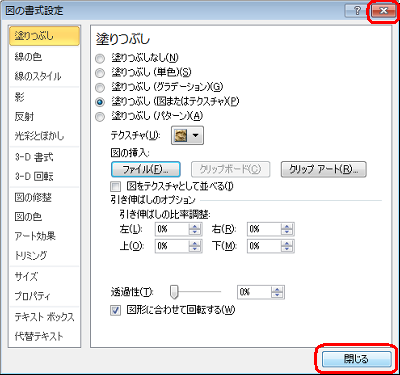Increase the 下(M) offset spinner
400x375 pixels.
(287, 243)
